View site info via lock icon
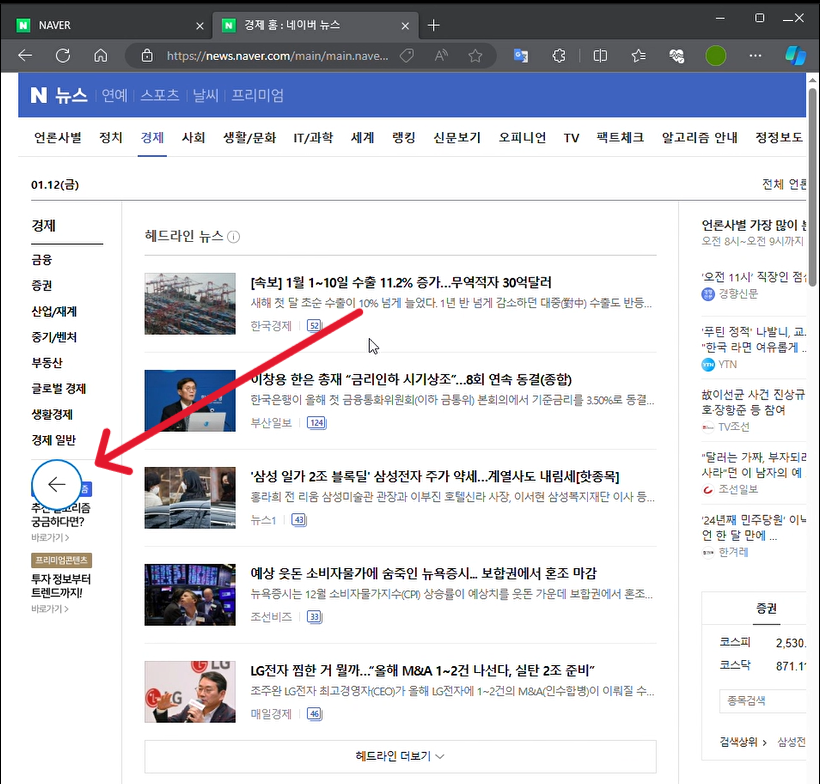820x784 pixels. (147, 55)
